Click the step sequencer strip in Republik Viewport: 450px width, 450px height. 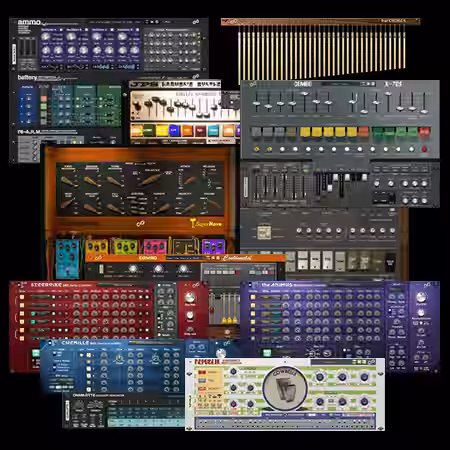click(285, 423)
